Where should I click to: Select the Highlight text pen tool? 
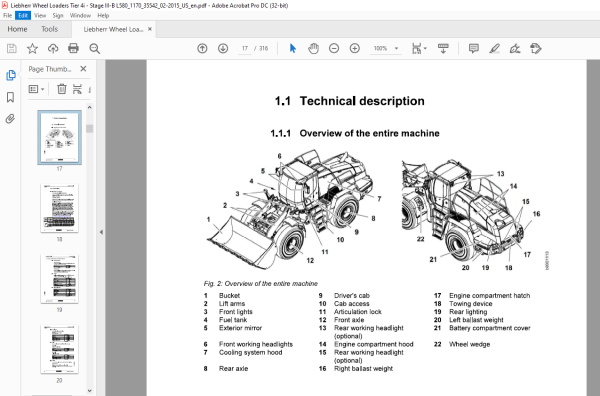pyautogui.click(x=494, y=49)
